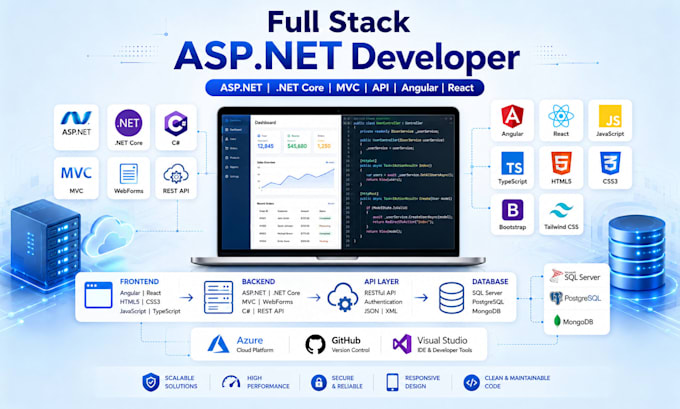Click the Frontend browser window icon

click(x=98, y=295)
